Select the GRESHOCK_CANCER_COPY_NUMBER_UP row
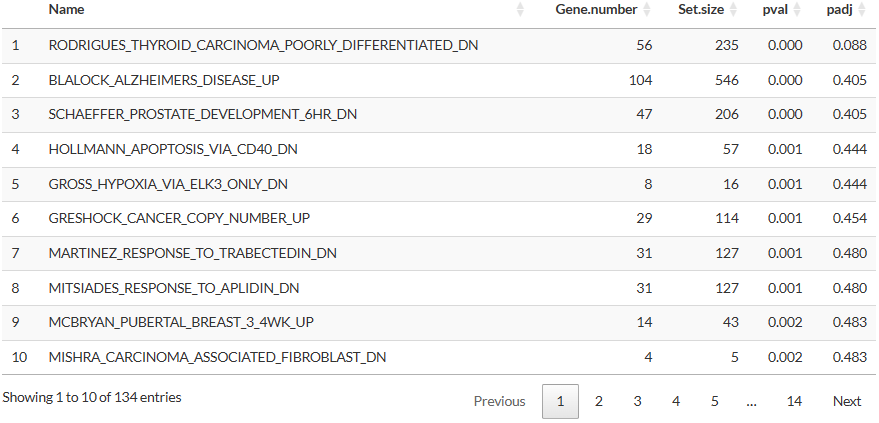This screenshot has width=879, height=423. pyautogui.click(x=439, y=219)
